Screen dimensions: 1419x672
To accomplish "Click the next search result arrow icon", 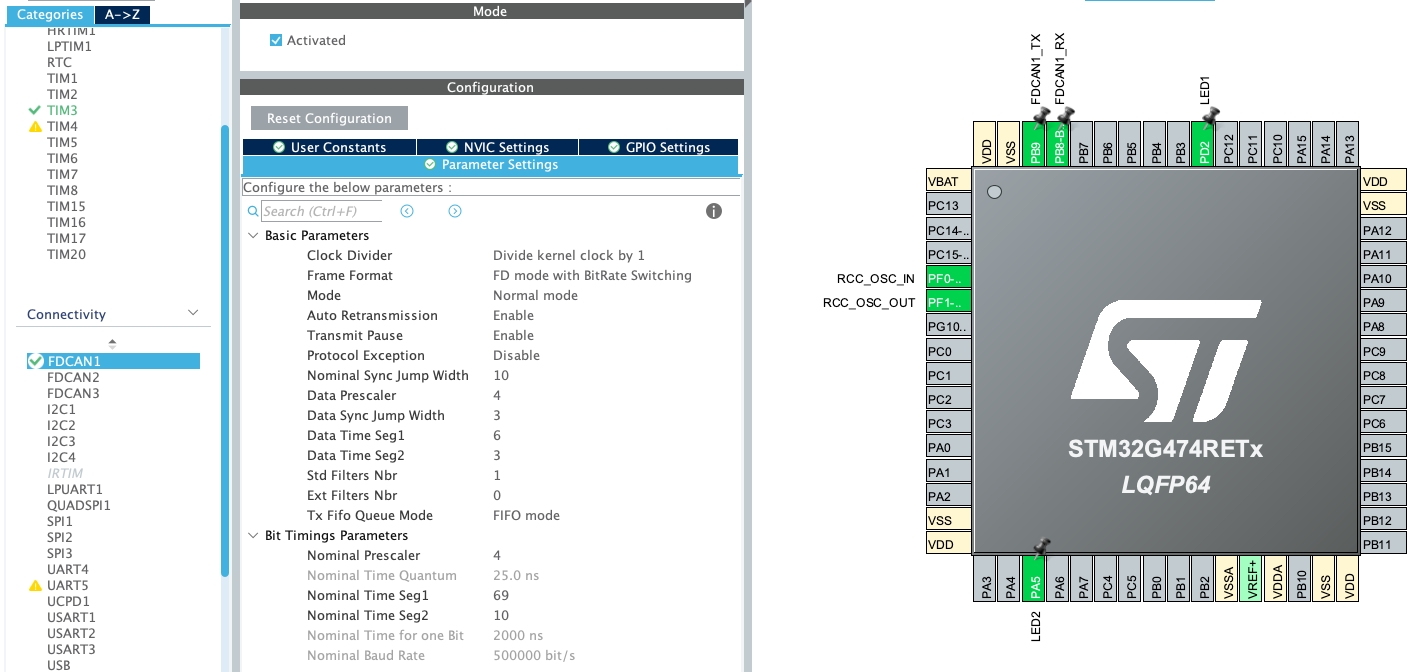I will point(455,211).
